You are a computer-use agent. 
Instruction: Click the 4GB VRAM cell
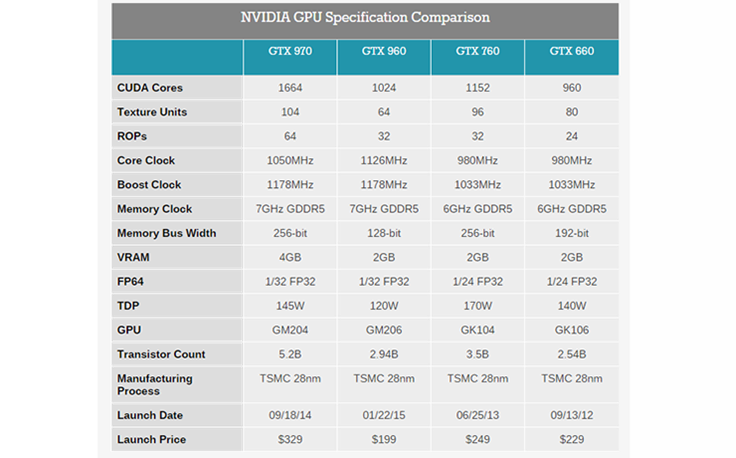290,258
